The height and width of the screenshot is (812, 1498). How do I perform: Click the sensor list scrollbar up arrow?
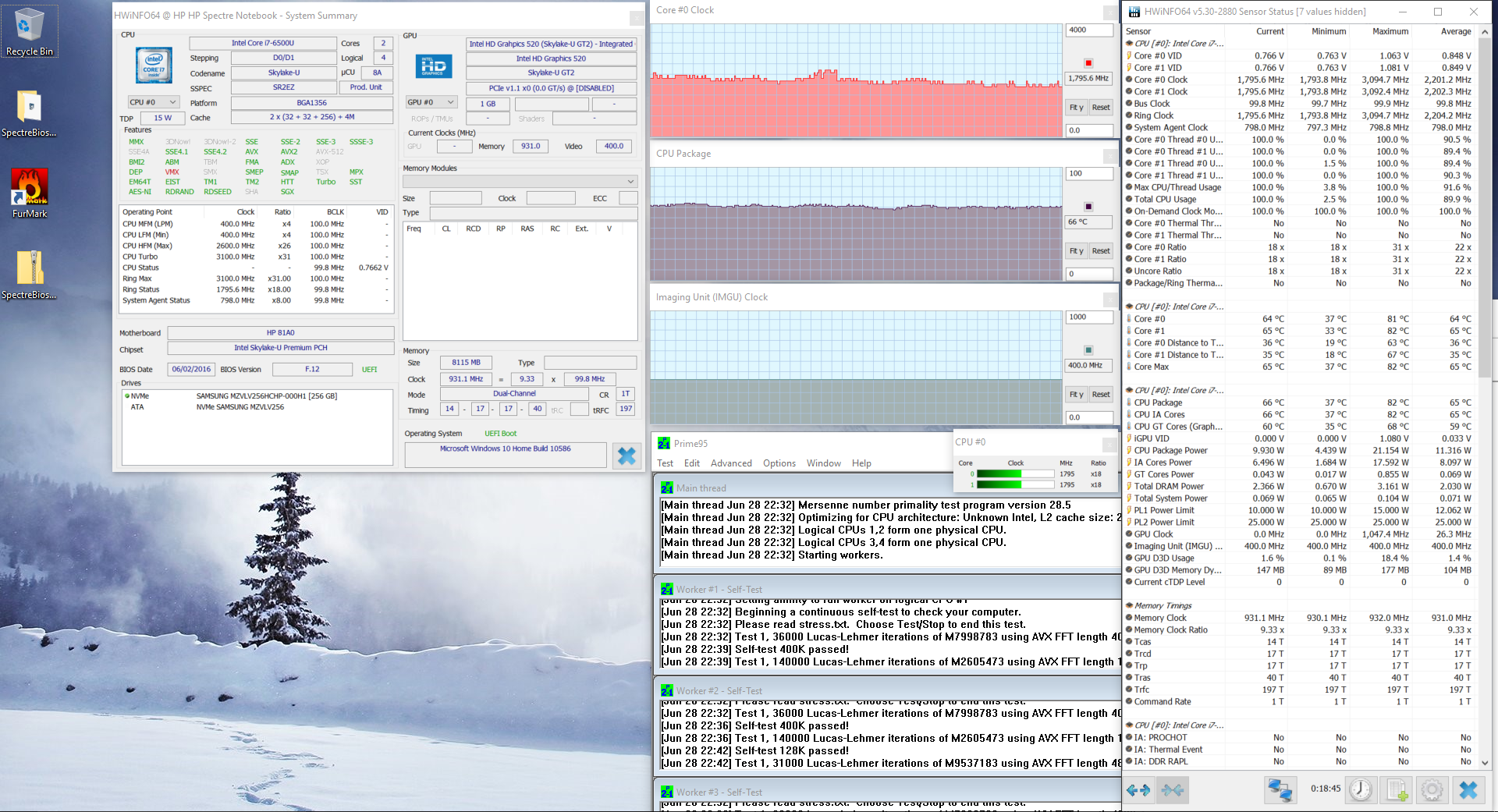point(1485,32)
